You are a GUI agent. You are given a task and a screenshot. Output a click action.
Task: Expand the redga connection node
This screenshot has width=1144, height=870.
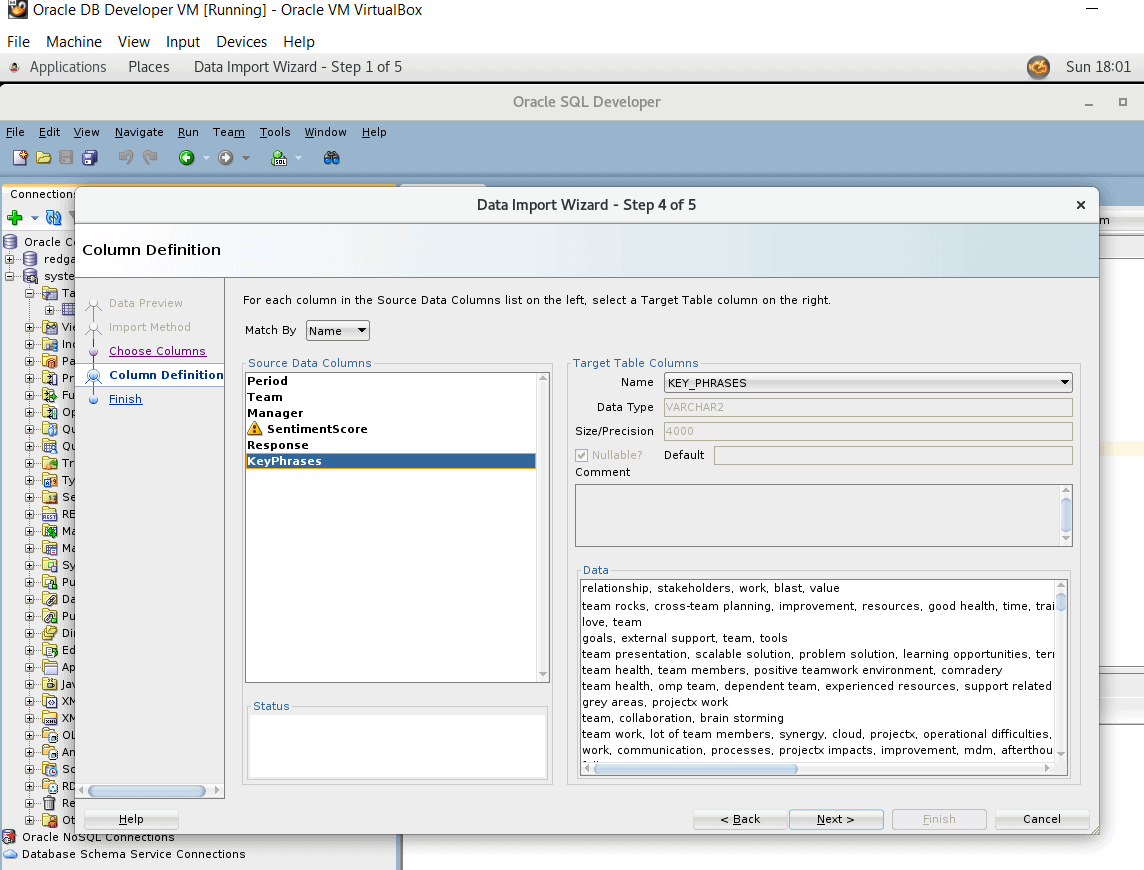coord(9,259)
